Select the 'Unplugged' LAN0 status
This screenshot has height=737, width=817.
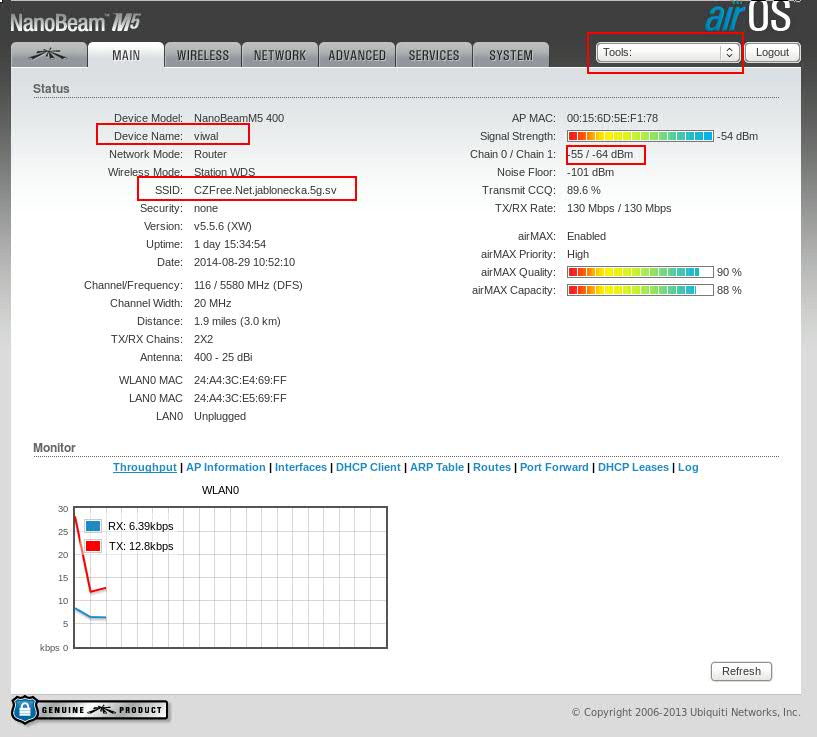[220, 416]
